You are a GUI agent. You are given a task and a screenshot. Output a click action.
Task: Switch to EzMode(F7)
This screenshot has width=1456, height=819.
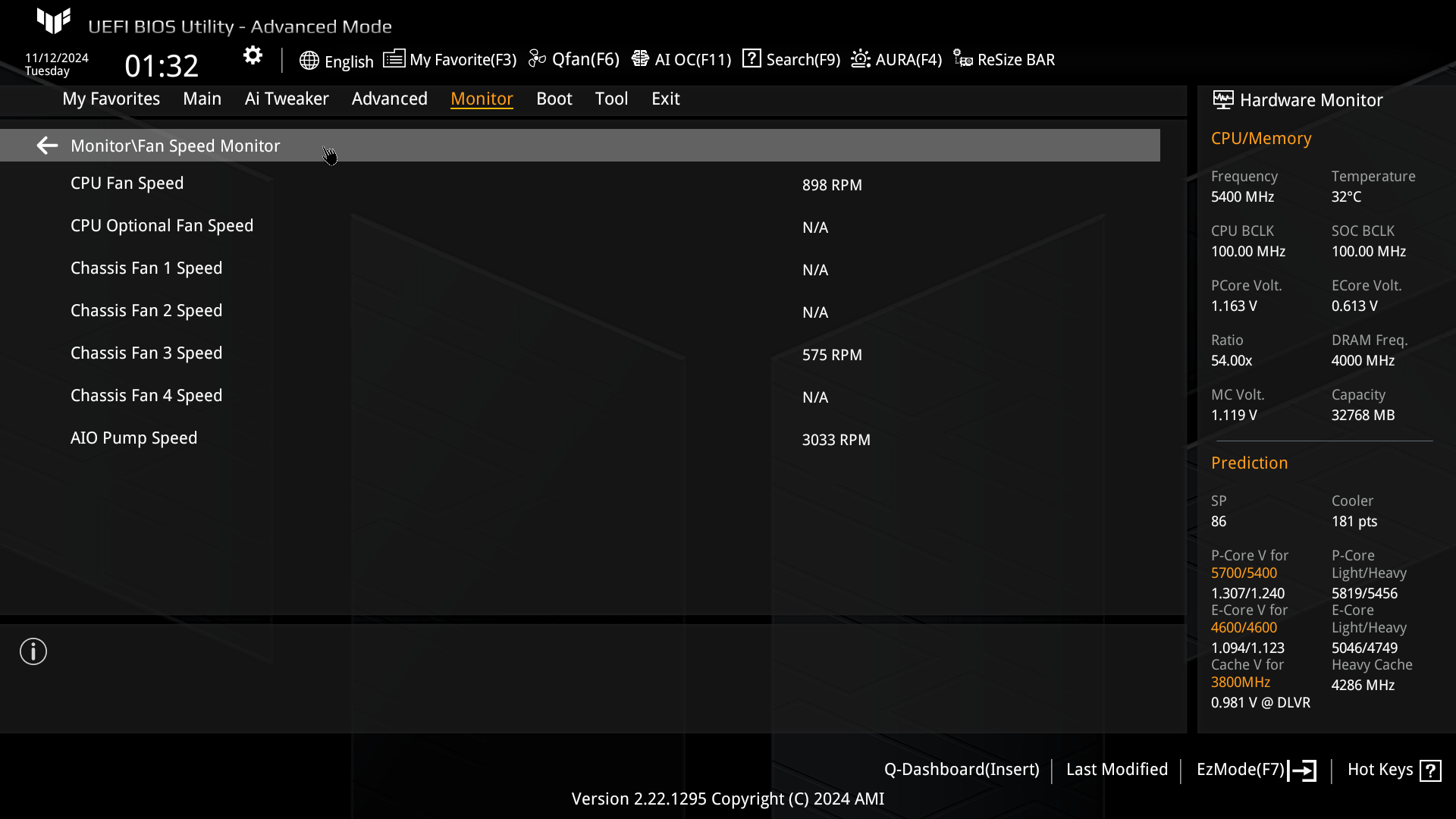pos(1255,770)
